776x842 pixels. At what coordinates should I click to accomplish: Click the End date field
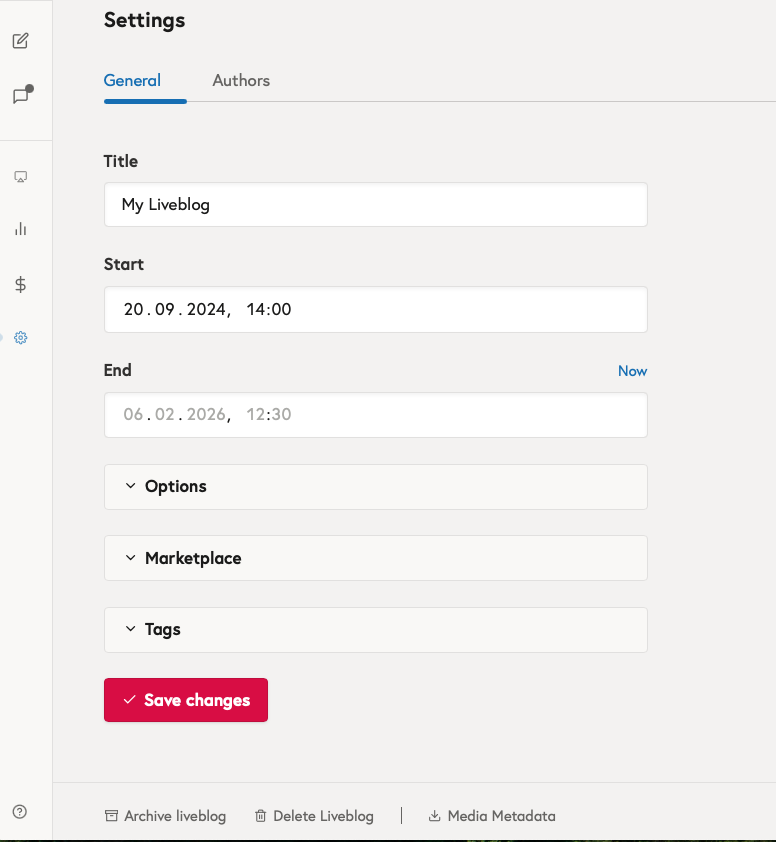(x=375, y=414)
